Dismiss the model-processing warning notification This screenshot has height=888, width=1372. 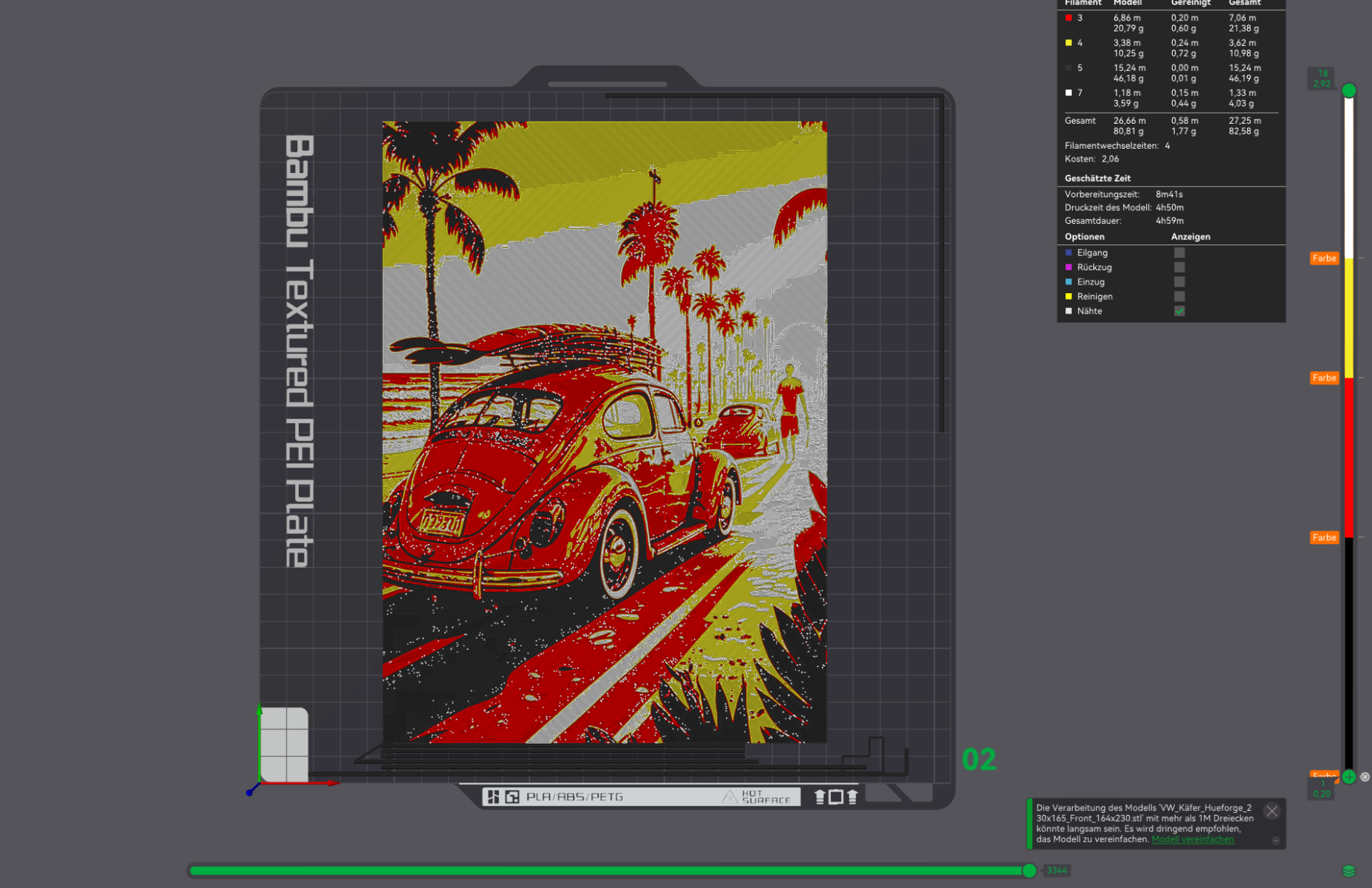tap(1272, 811)
